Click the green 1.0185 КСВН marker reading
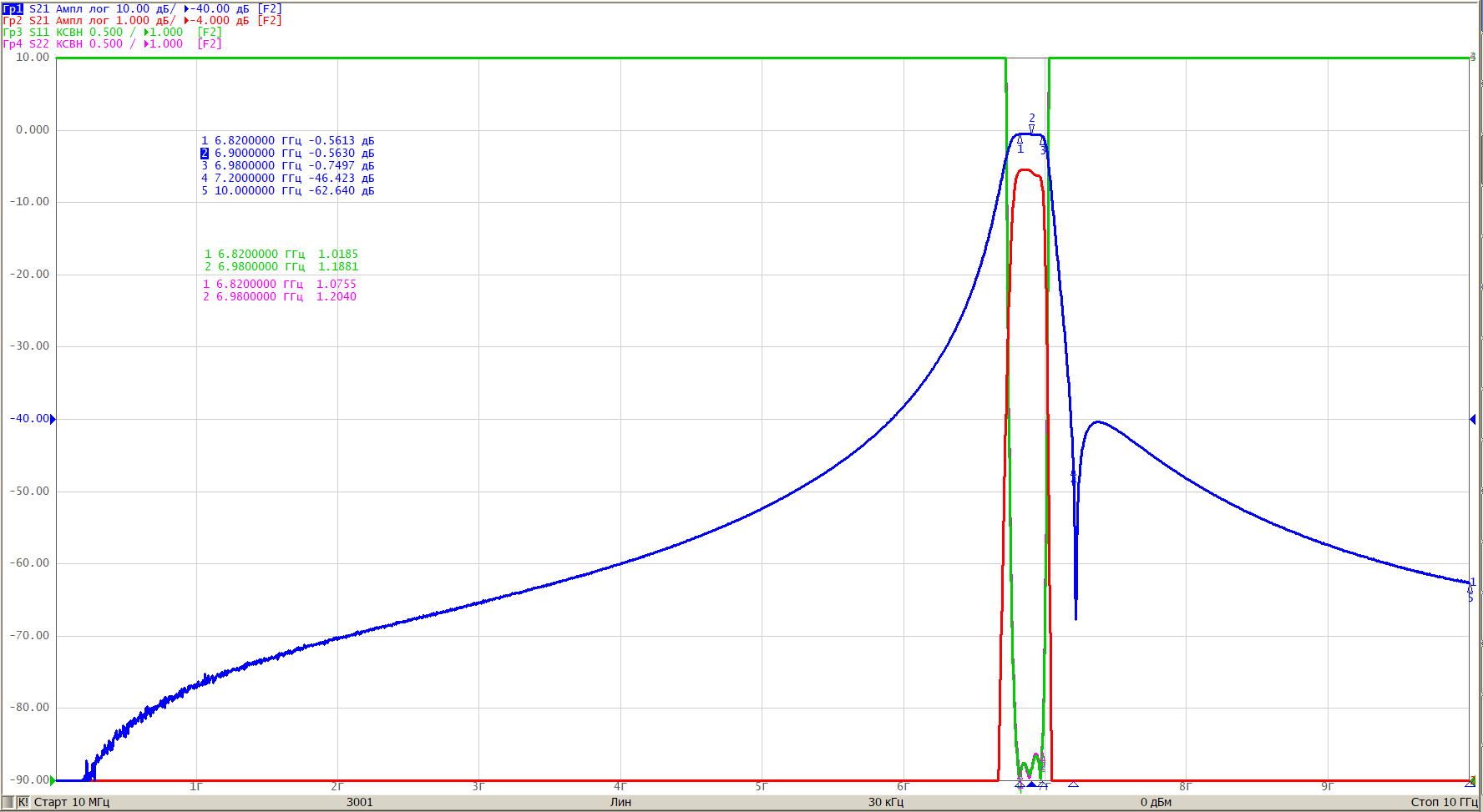 tap(337, 255)
